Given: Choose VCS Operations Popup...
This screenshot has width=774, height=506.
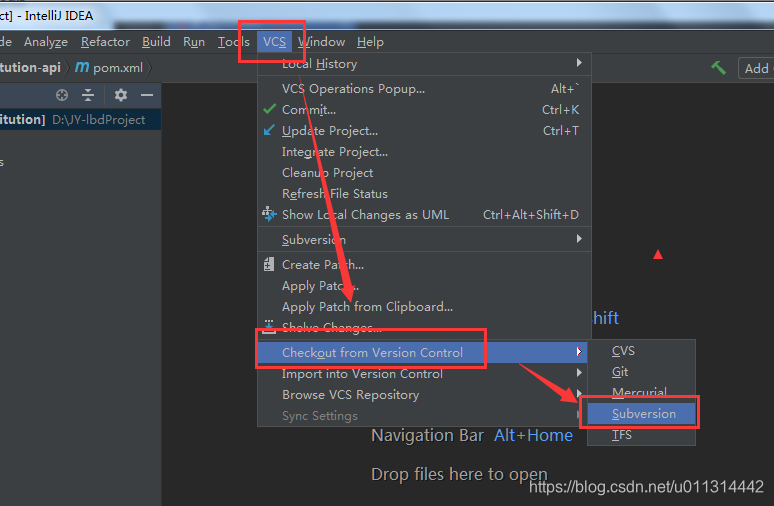Looking at the screenshot, I should (425, 89).
